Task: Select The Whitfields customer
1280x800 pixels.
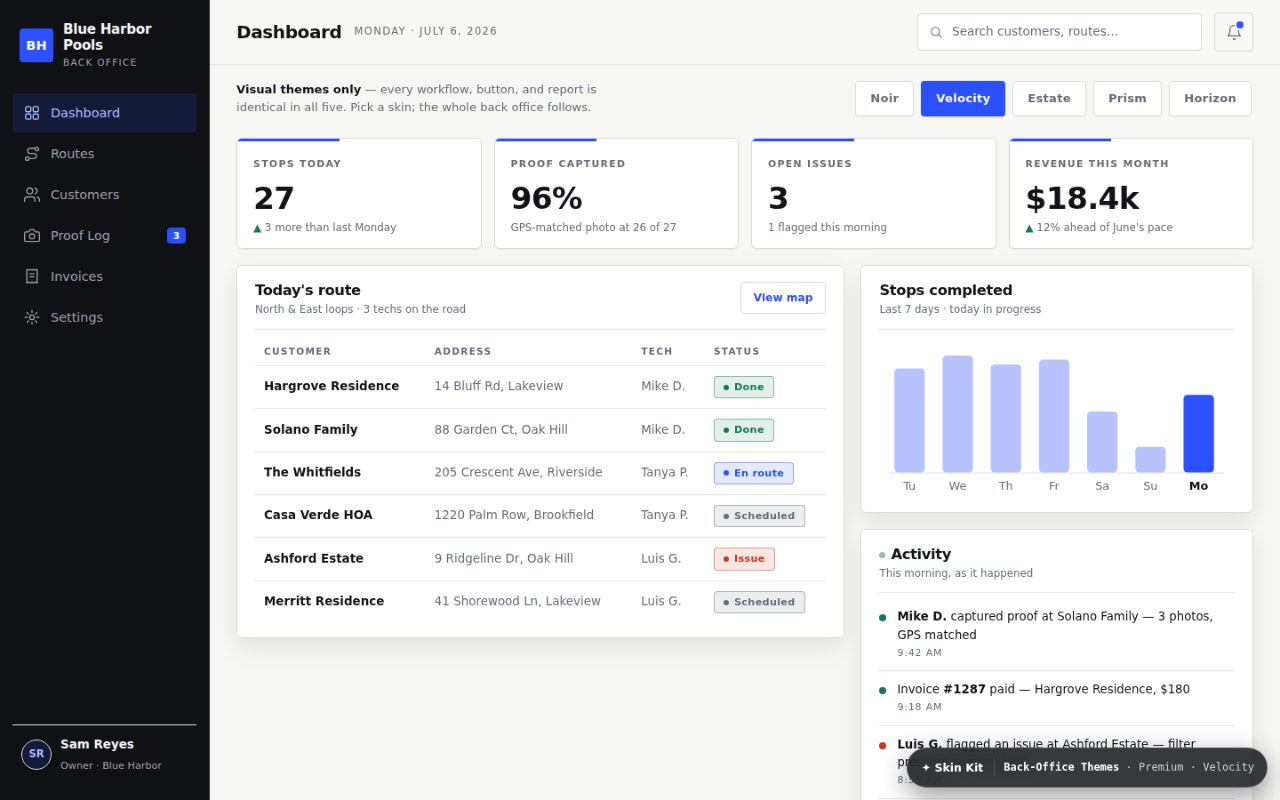Action: coord(312,472)
